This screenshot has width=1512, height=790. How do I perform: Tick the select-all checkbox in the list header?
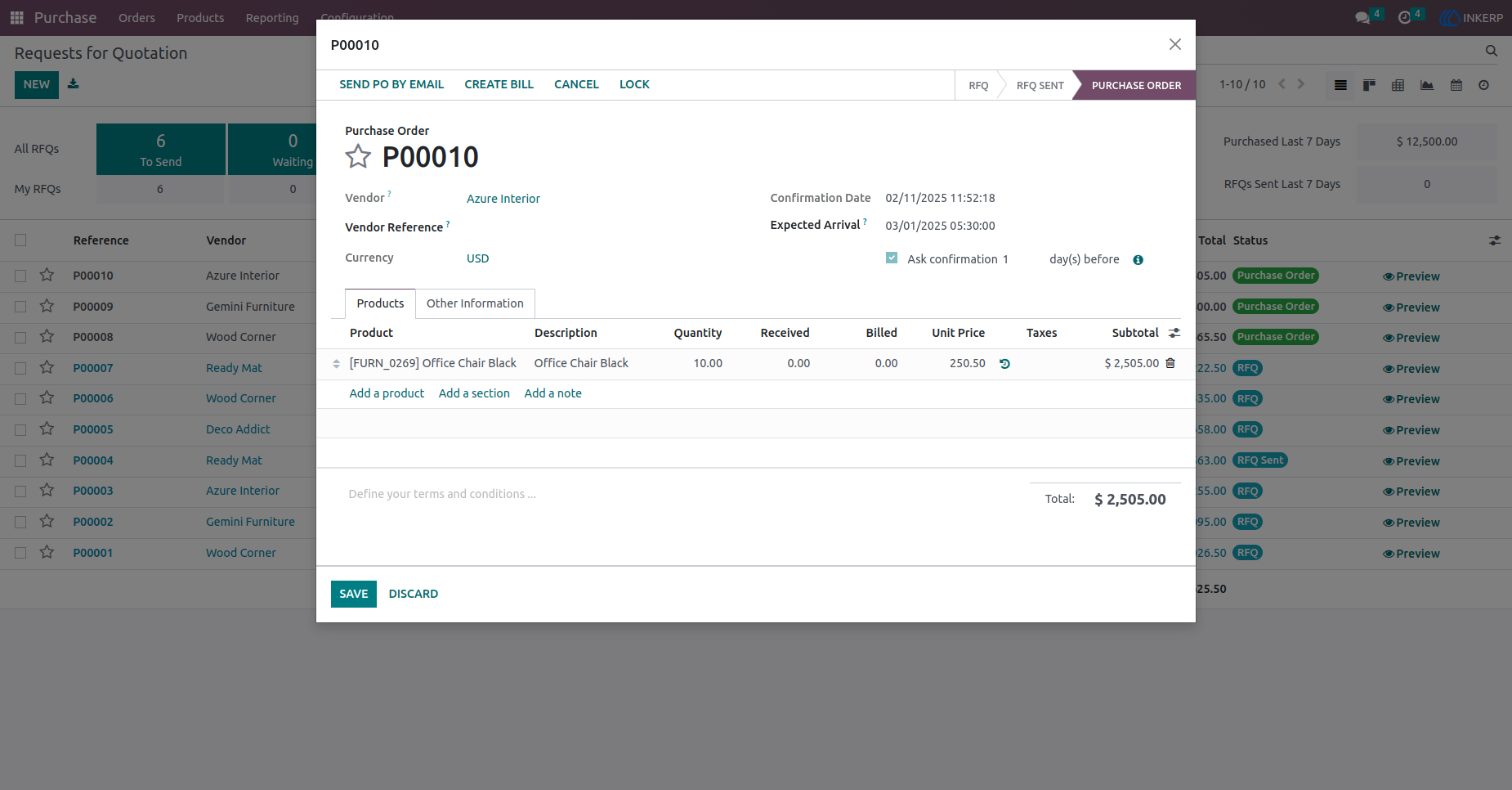[20, 240]
